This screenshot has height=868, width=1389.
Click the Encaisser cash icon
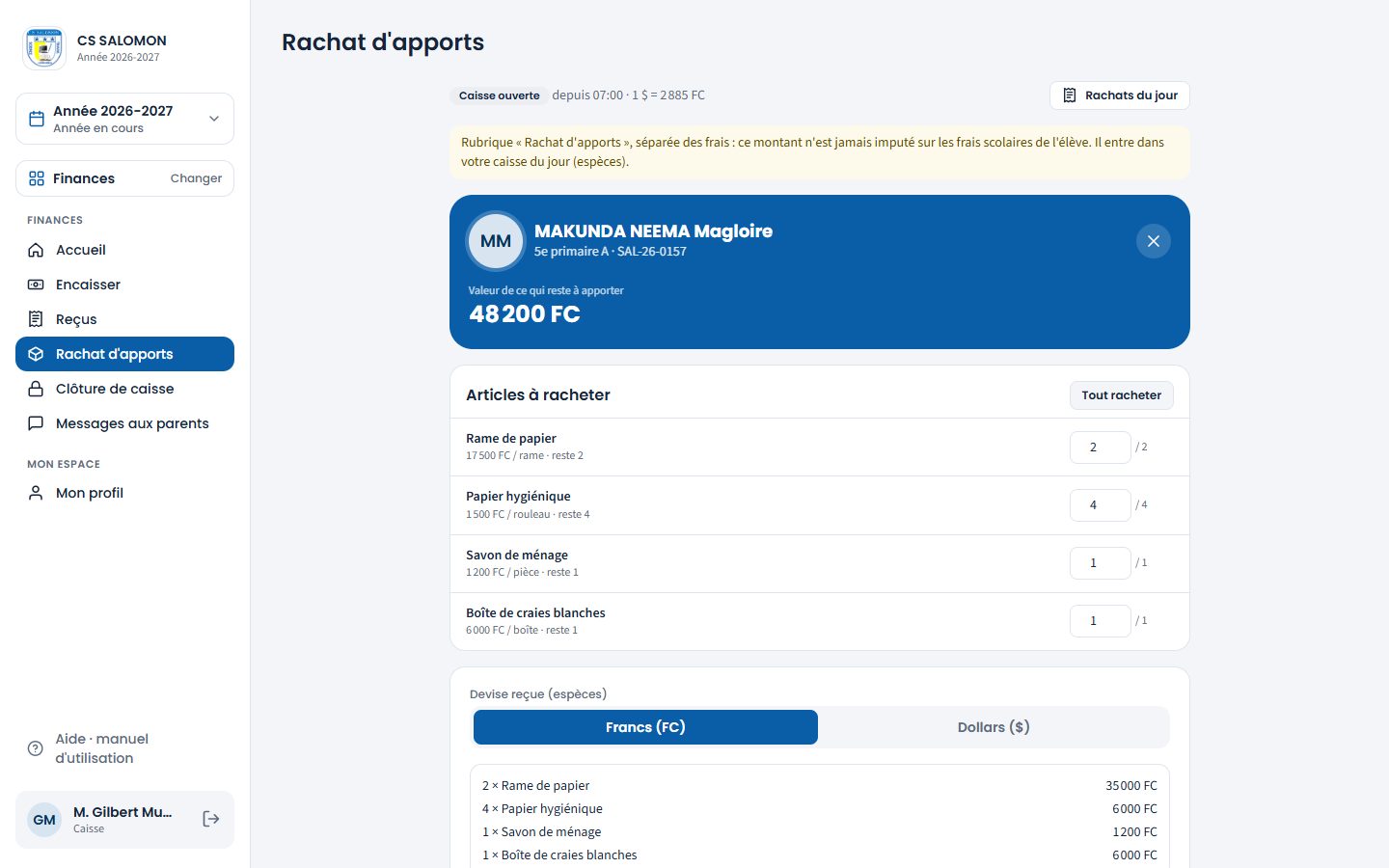pos(36,285)
